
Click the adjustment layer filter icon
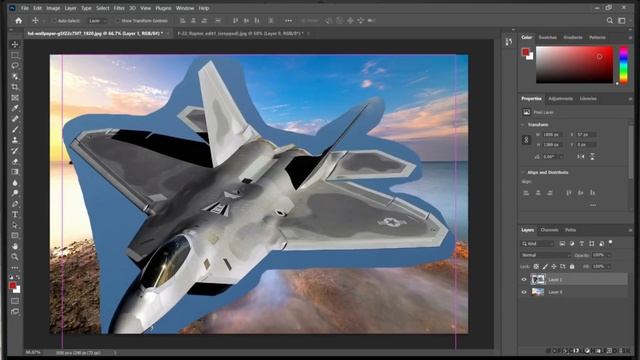coord(572,244)
